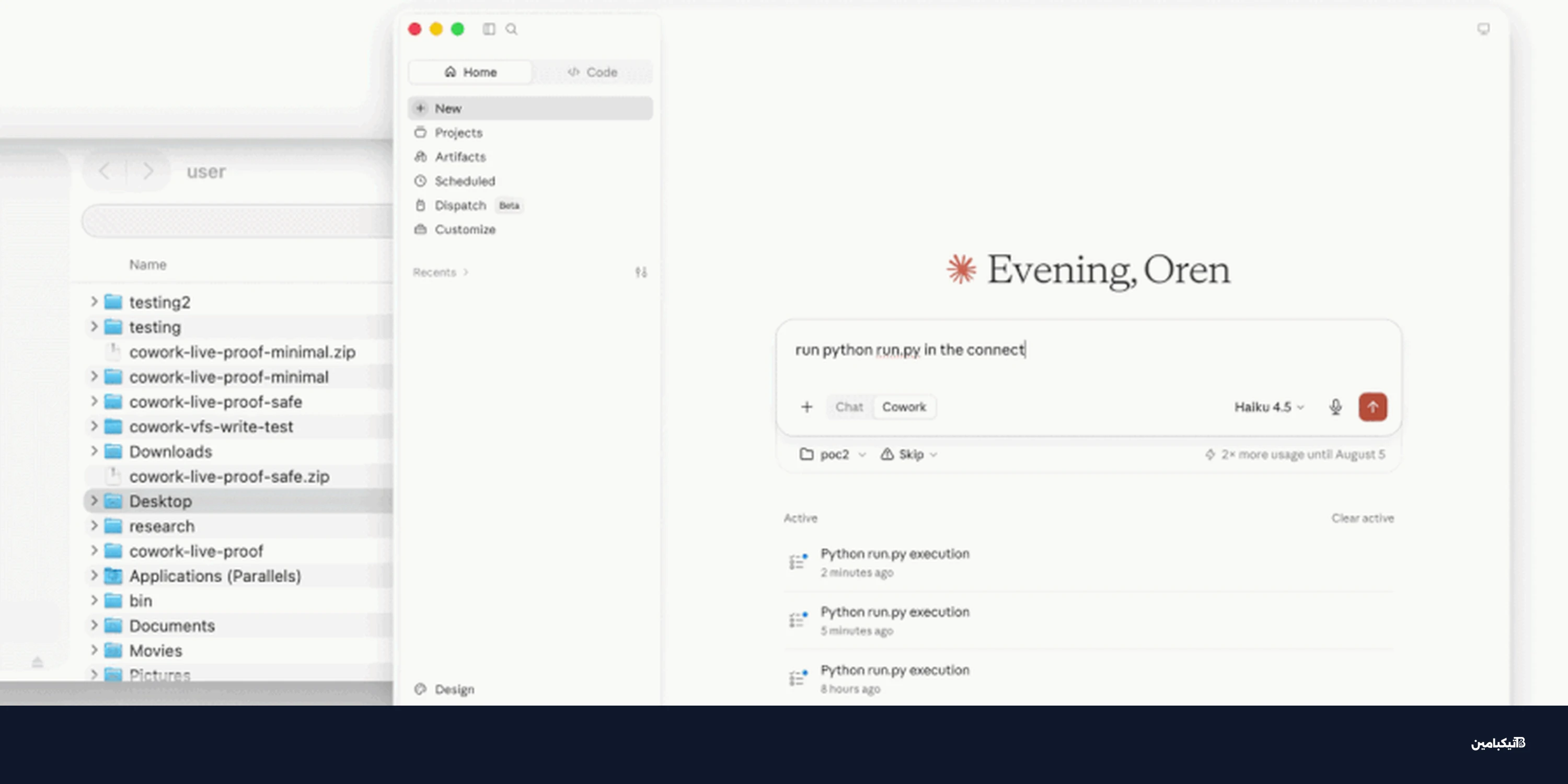Select Desktop folder row in Finder

tap(238, 501)
